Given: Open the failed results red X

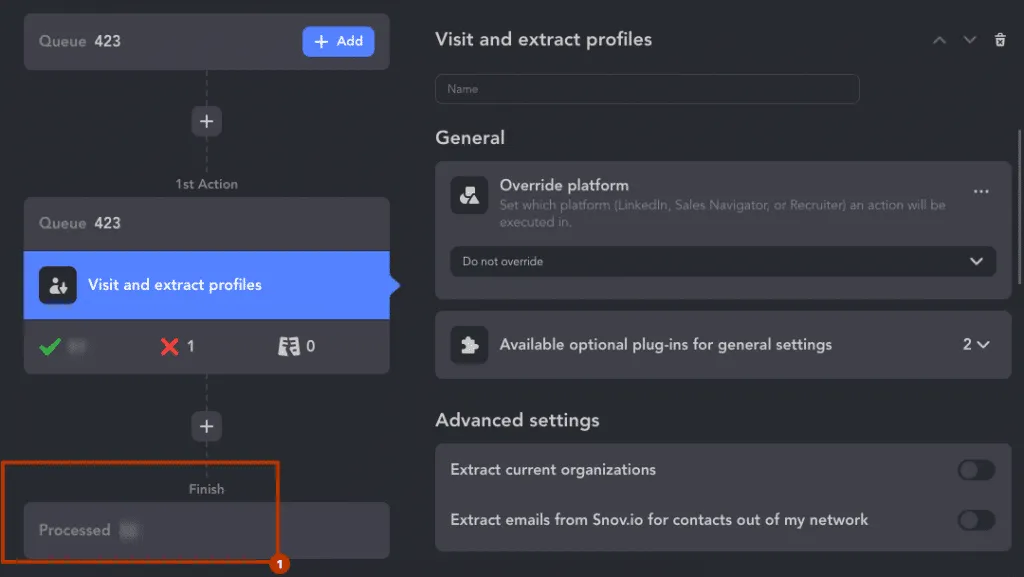Looking at the screenshot, I should 169,346.
